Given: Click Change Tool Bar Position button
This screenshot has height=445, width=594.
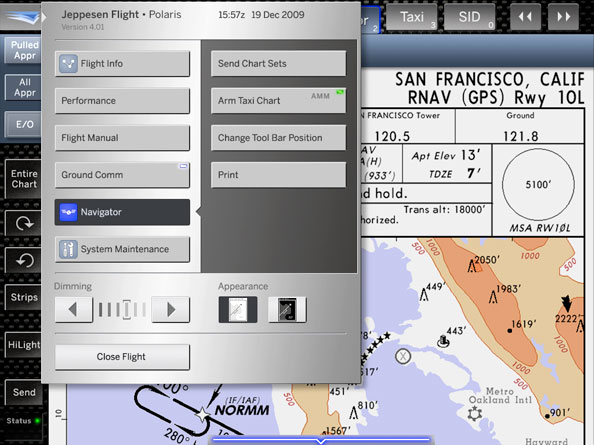Looking at the screenshot, I should coord(278,137).
